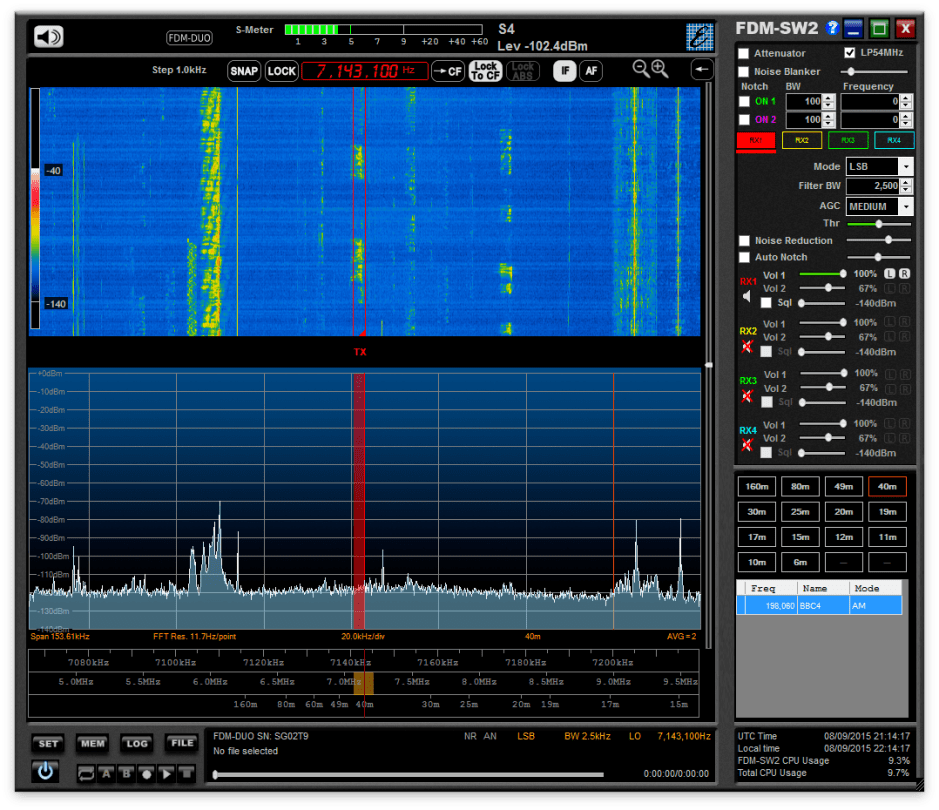Screen dimensions: 939x810
Task: Click the center-to-frequency arrow CF button
Action: pyautogui.click(x=447, y=71)
